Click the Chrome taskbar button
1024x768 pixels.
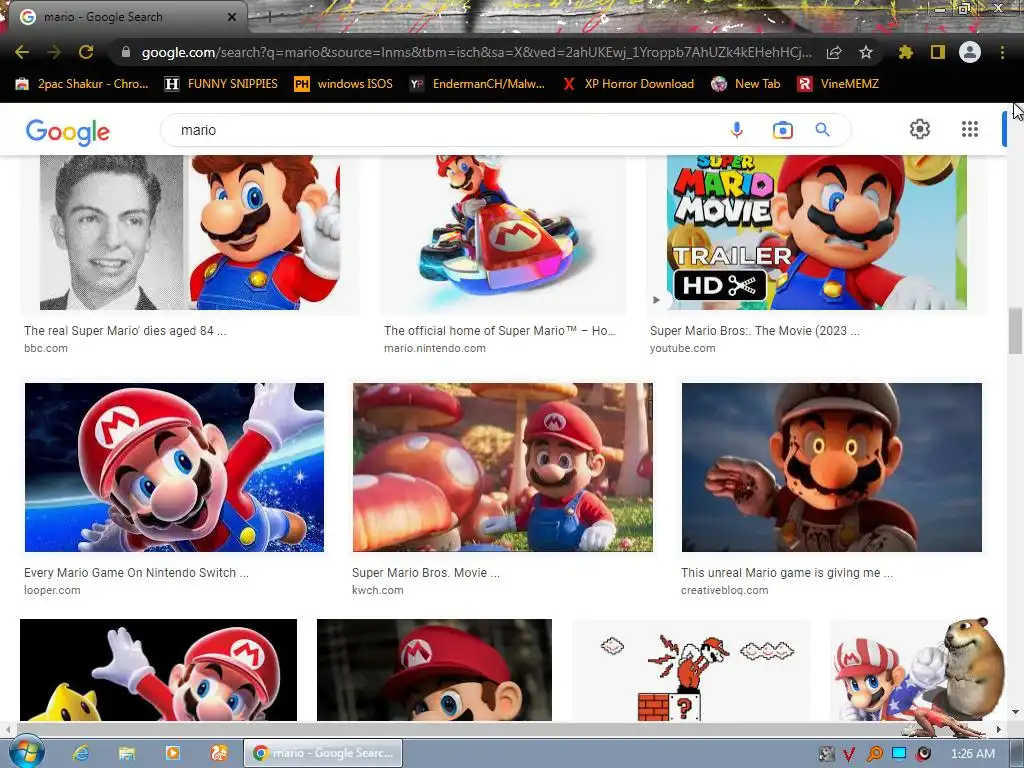pyautogui.click(x=323, y=753)
